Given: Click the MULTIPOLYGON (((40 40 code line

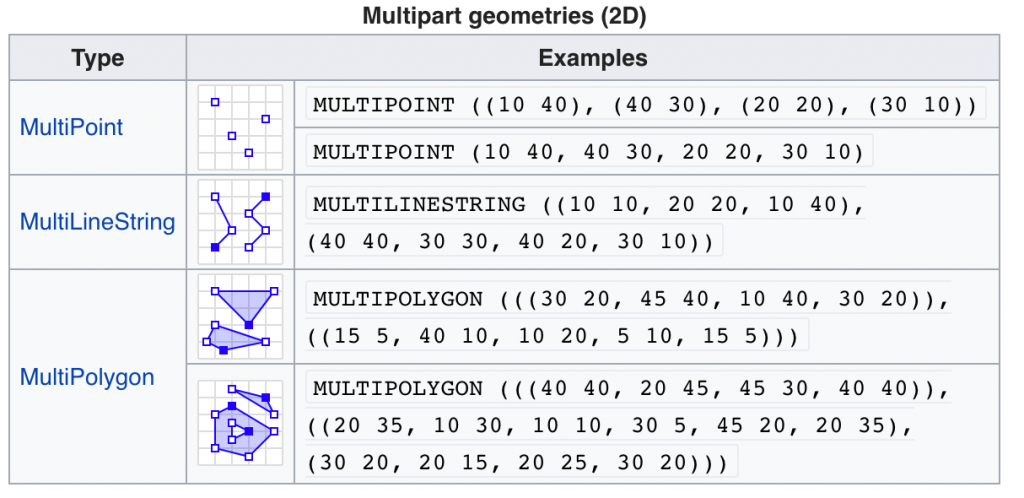Looking at the screenshot, I should (x=628, y=388).
